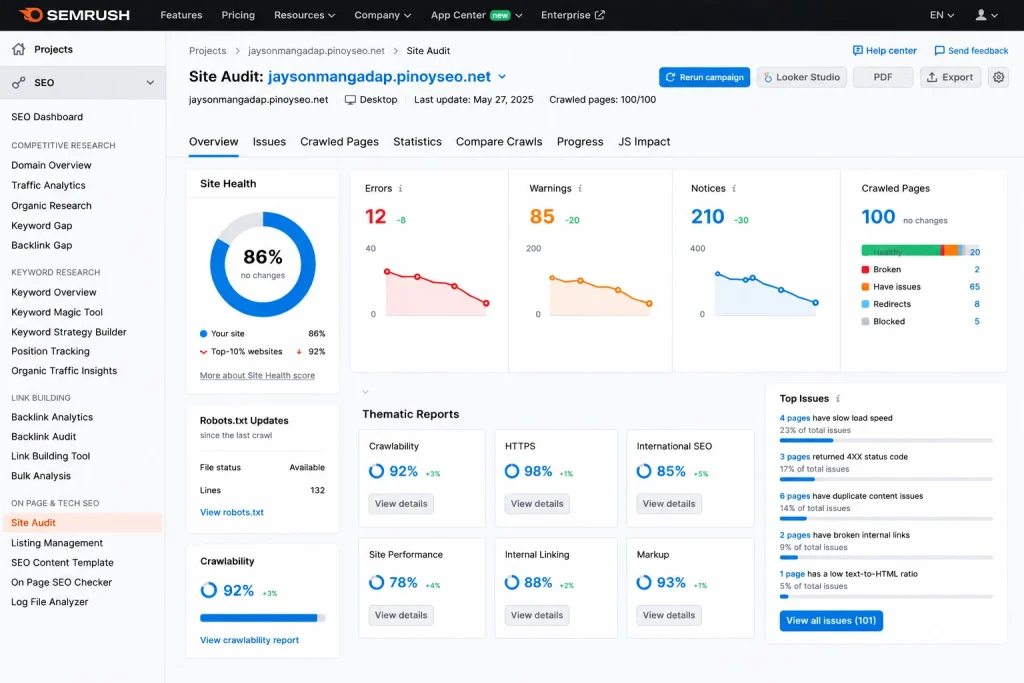
Task: Switch to the JS Impact tab
Action: coord(644,142)
